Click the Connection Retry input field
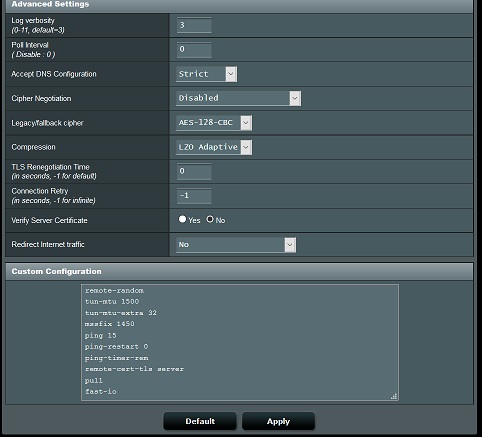482x437 pixels. (x=194, y=196)
